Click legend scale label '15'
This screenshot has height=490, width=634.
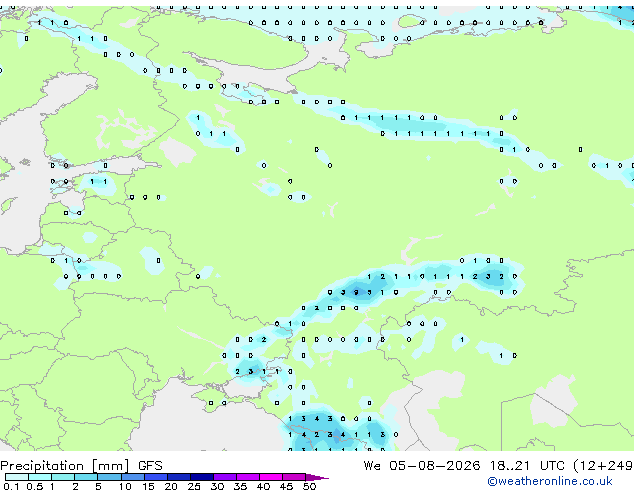coord(148,486)
